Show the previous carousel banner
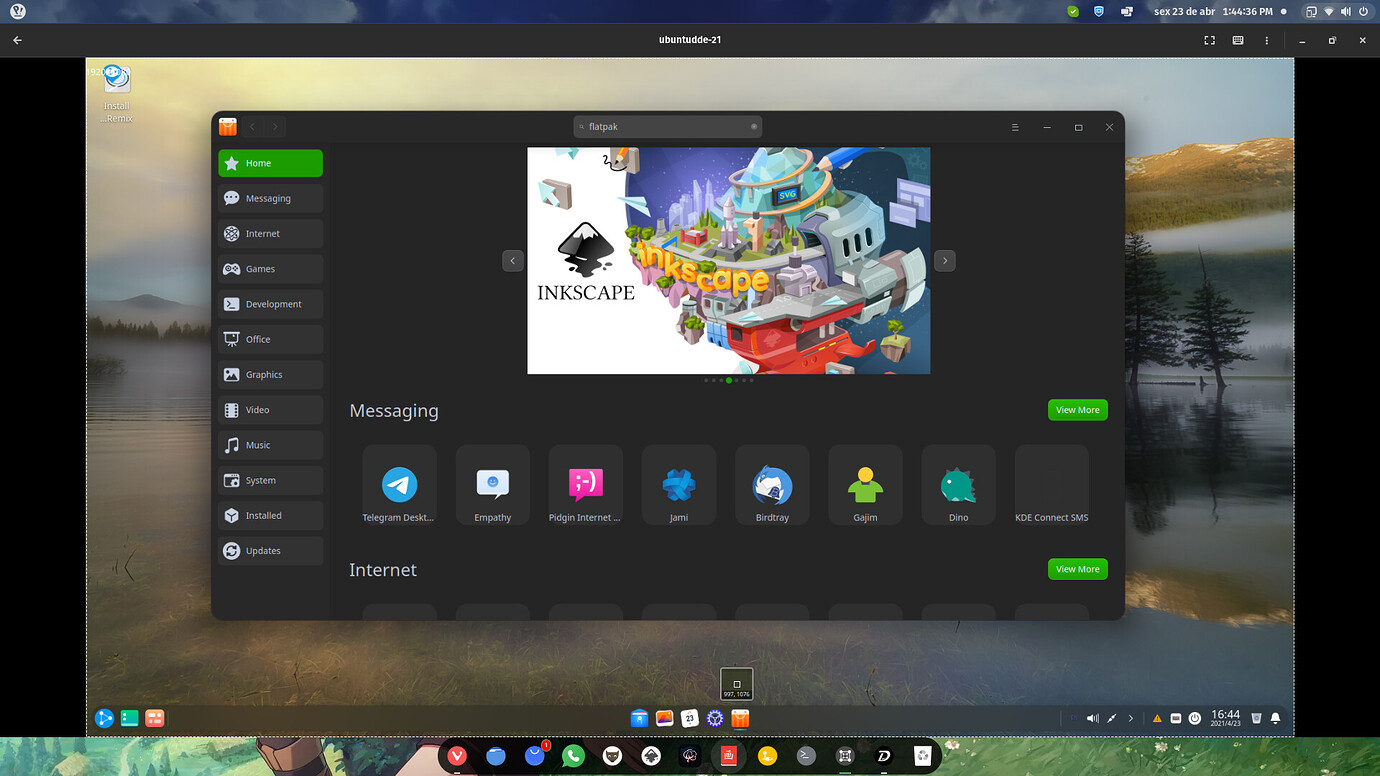The image size is (1380, 776). tap(512, 260)
